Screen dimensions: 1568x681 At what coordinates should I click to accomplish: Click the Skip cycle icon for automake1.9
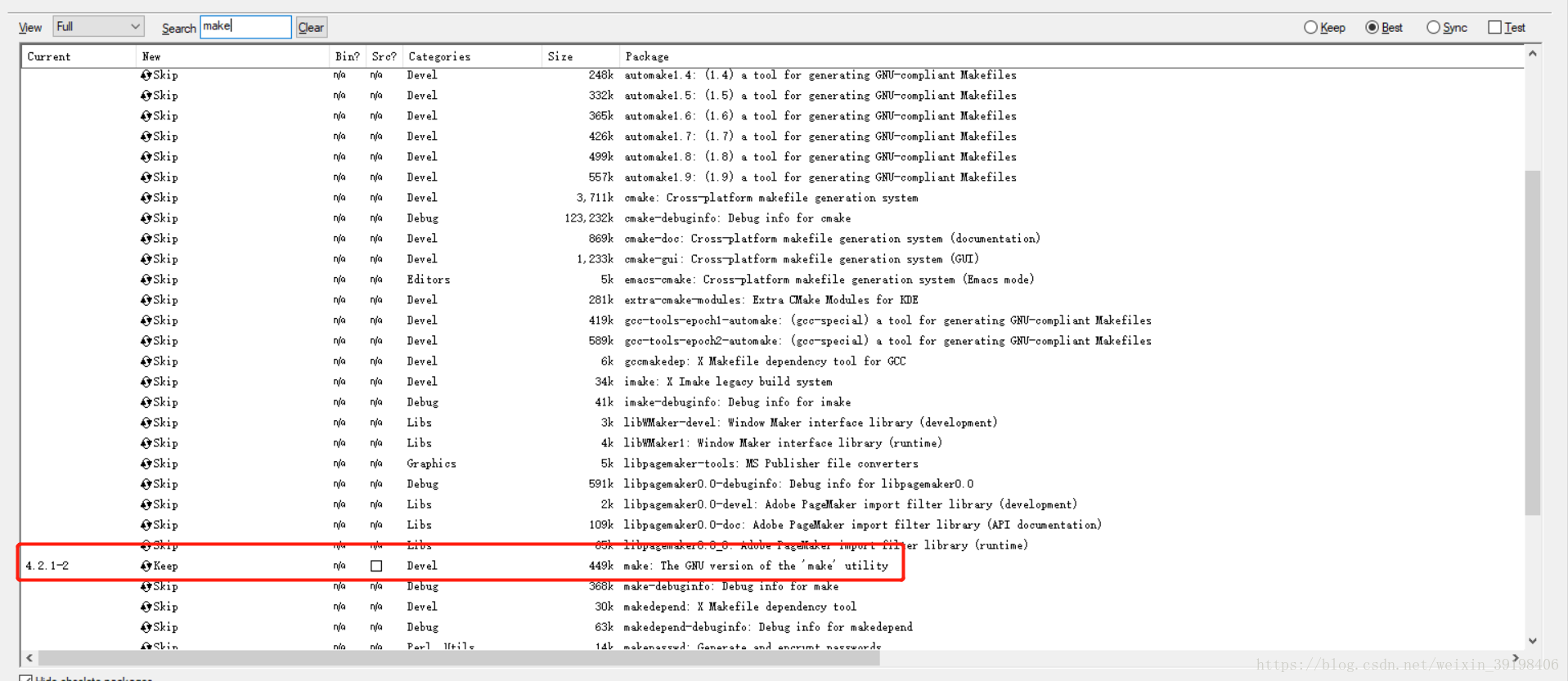(146, 177)
